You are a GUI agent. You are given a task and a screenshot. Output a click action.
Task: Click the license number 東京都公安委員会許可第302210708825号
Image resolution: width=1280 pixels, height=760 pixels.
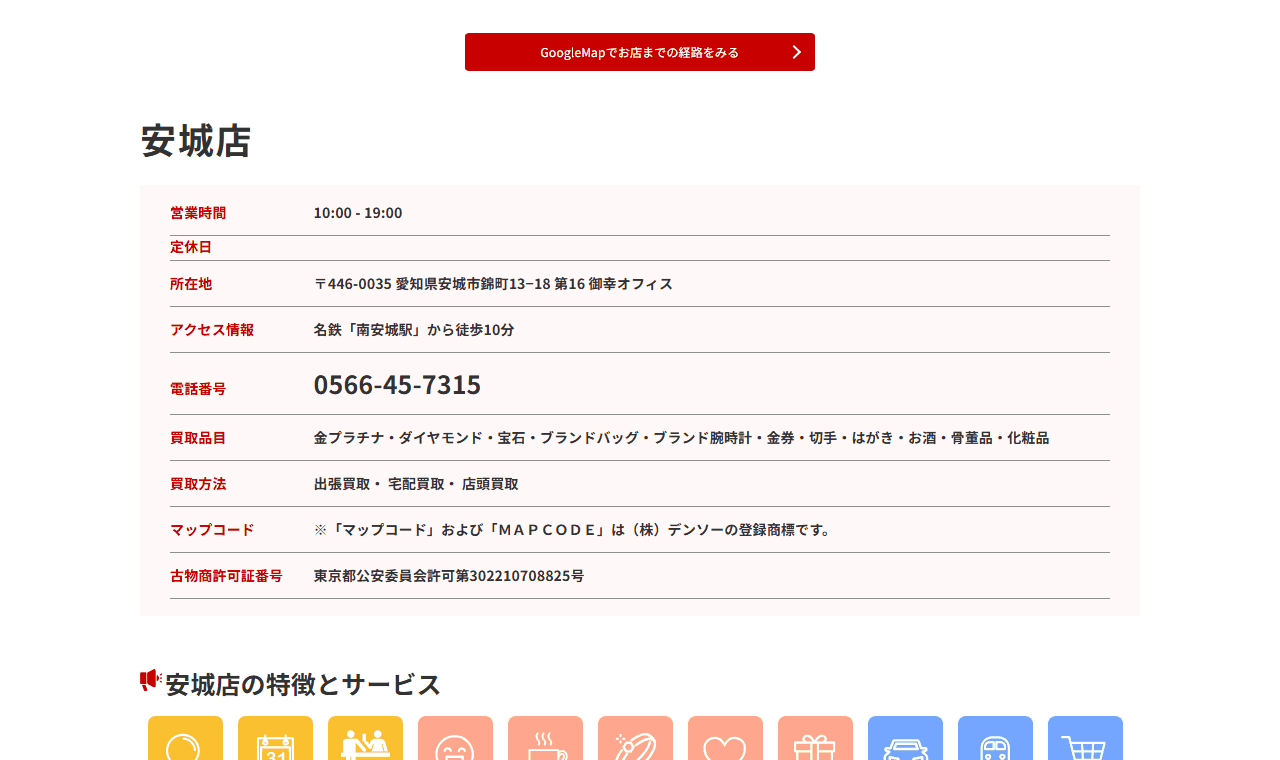(x=449, y=576)
